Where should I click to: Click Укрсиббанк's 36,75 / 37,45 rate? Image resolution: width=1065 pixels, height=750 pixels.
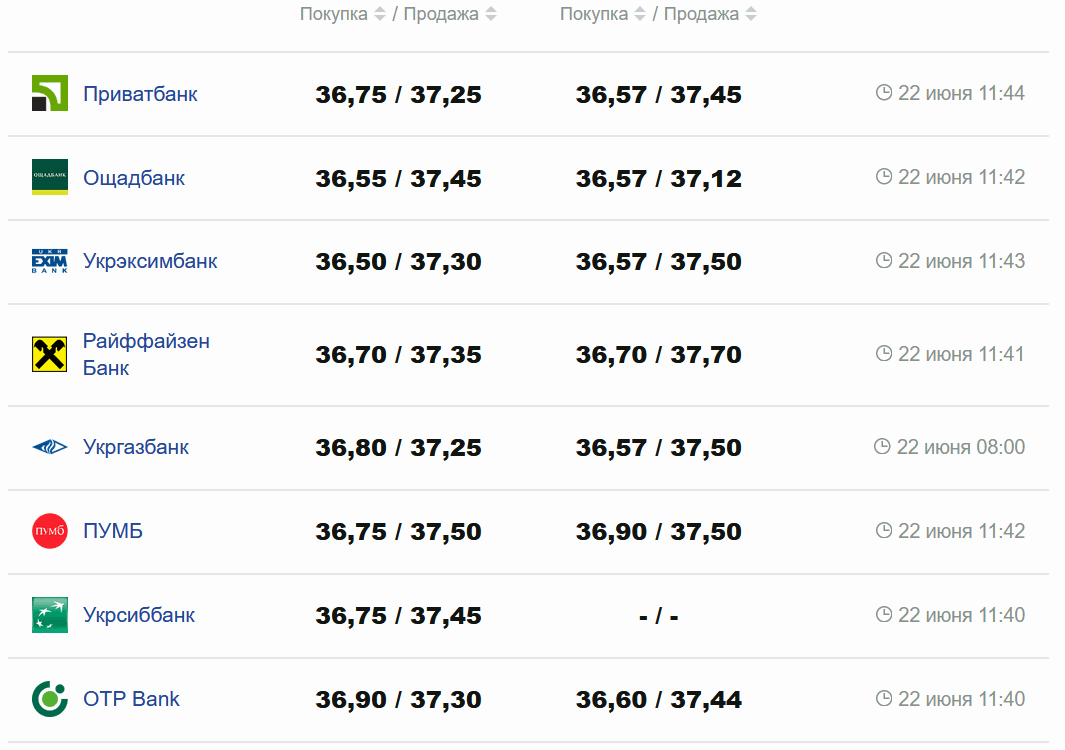click(398, 615)
